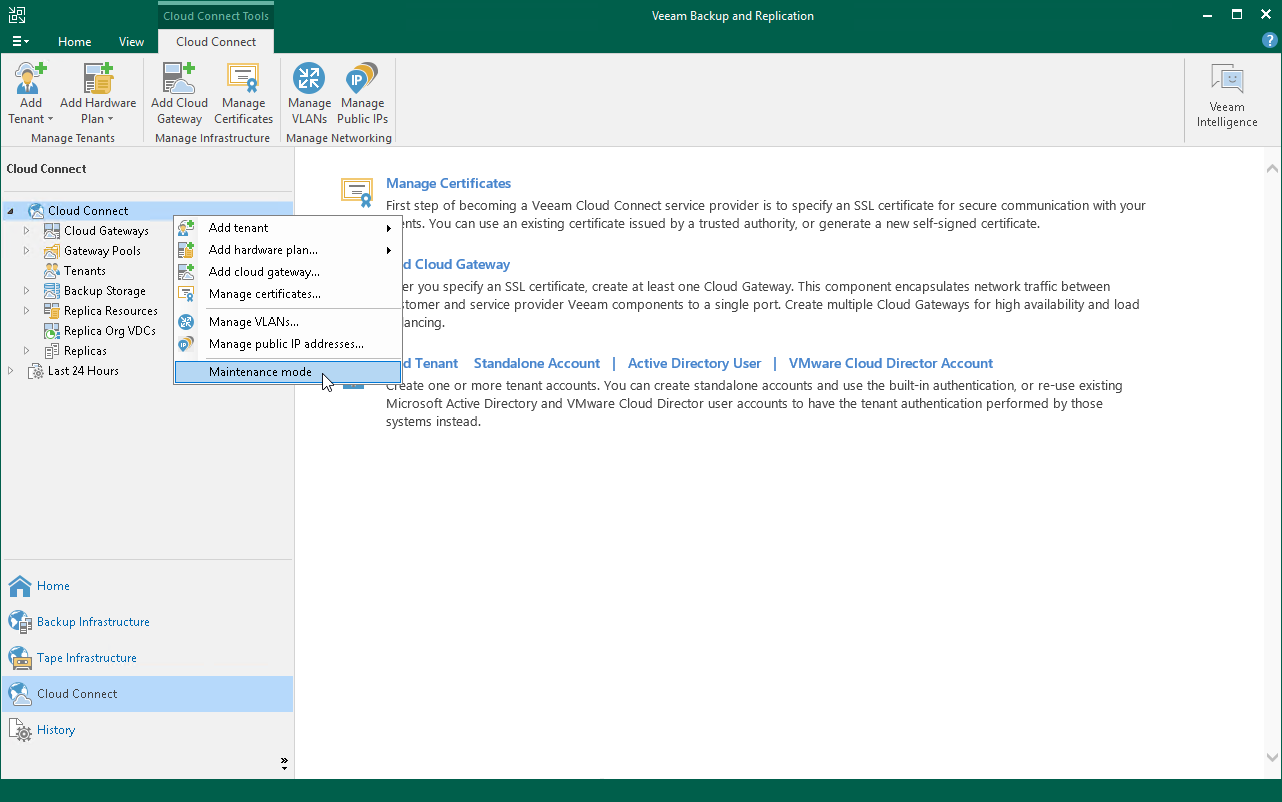The height and width of the screenshot is (802, 1282).
Task: Go to the Home view
Action: (148, 586)
